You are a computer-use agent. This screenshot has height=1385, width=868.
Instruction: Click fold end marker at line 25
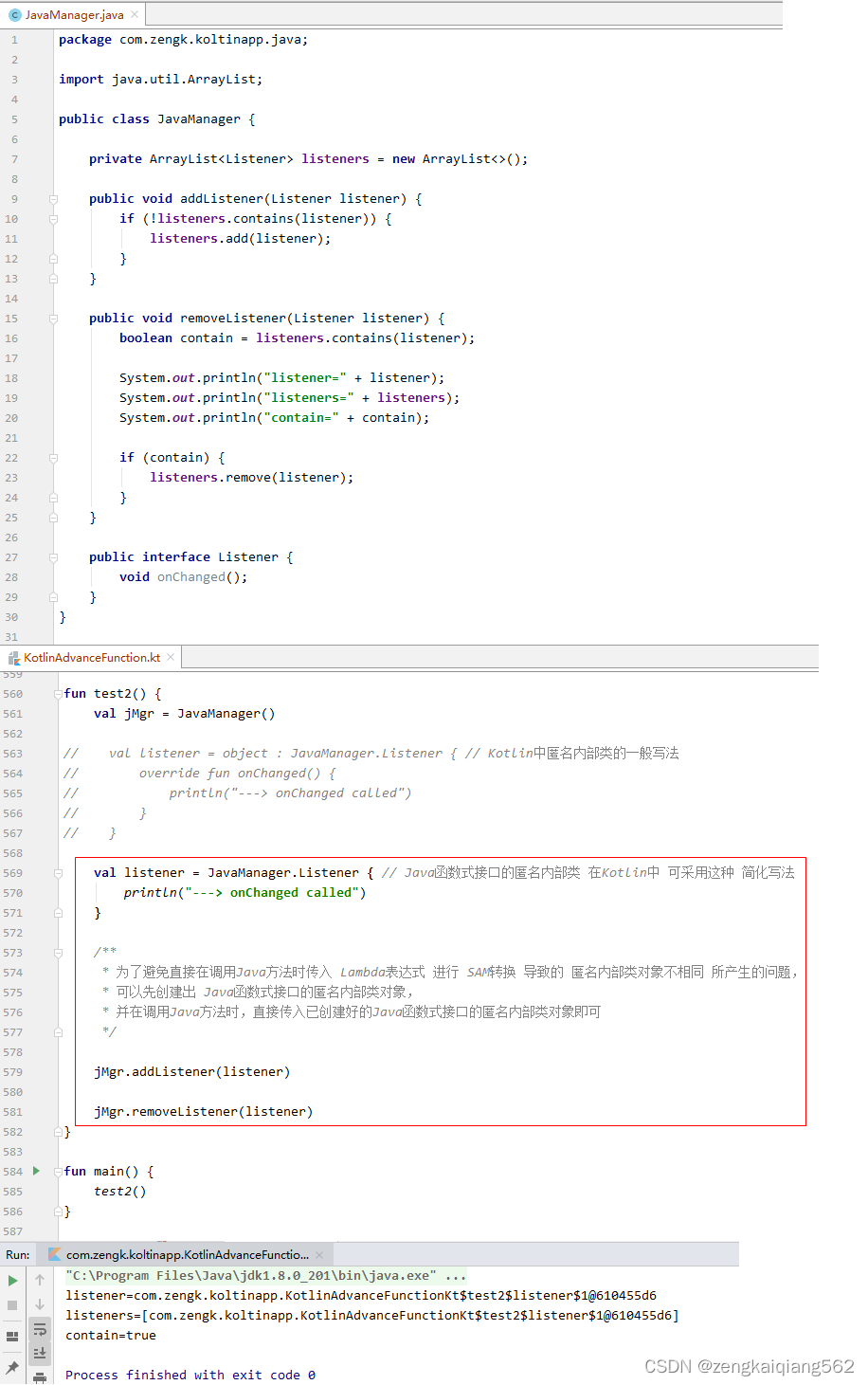tap(53, 518)
